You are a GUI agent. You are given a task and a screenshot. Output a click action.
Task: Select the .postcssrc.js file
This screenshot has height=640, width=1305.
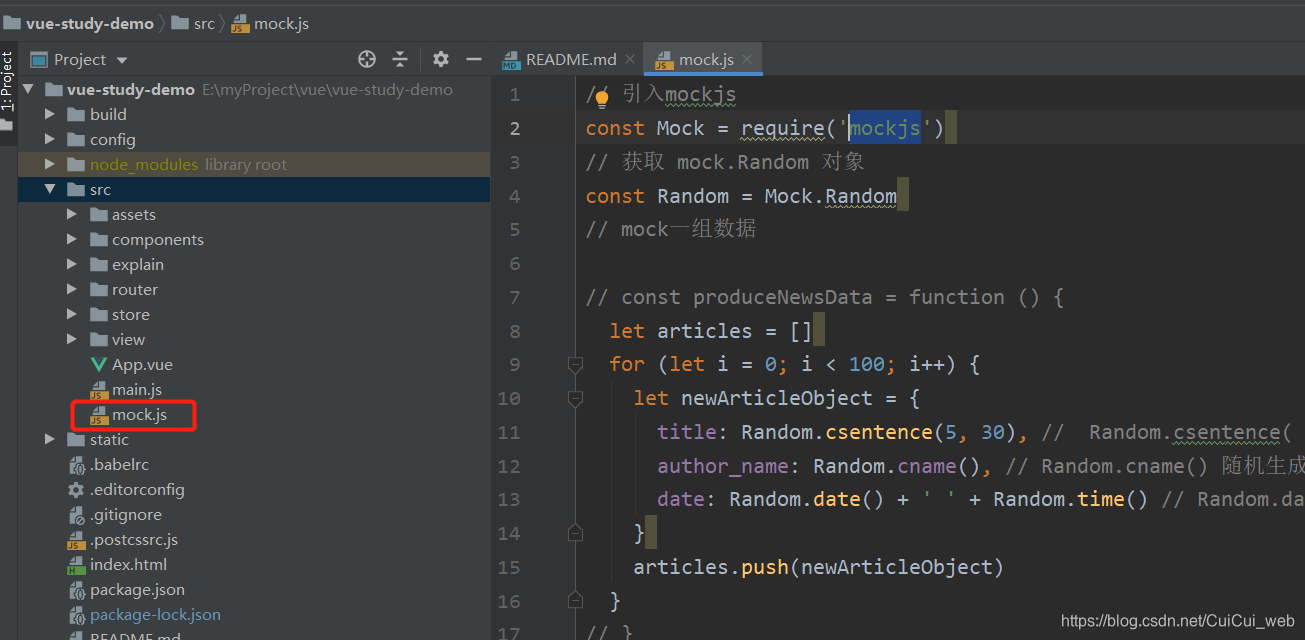click(134, 540)
